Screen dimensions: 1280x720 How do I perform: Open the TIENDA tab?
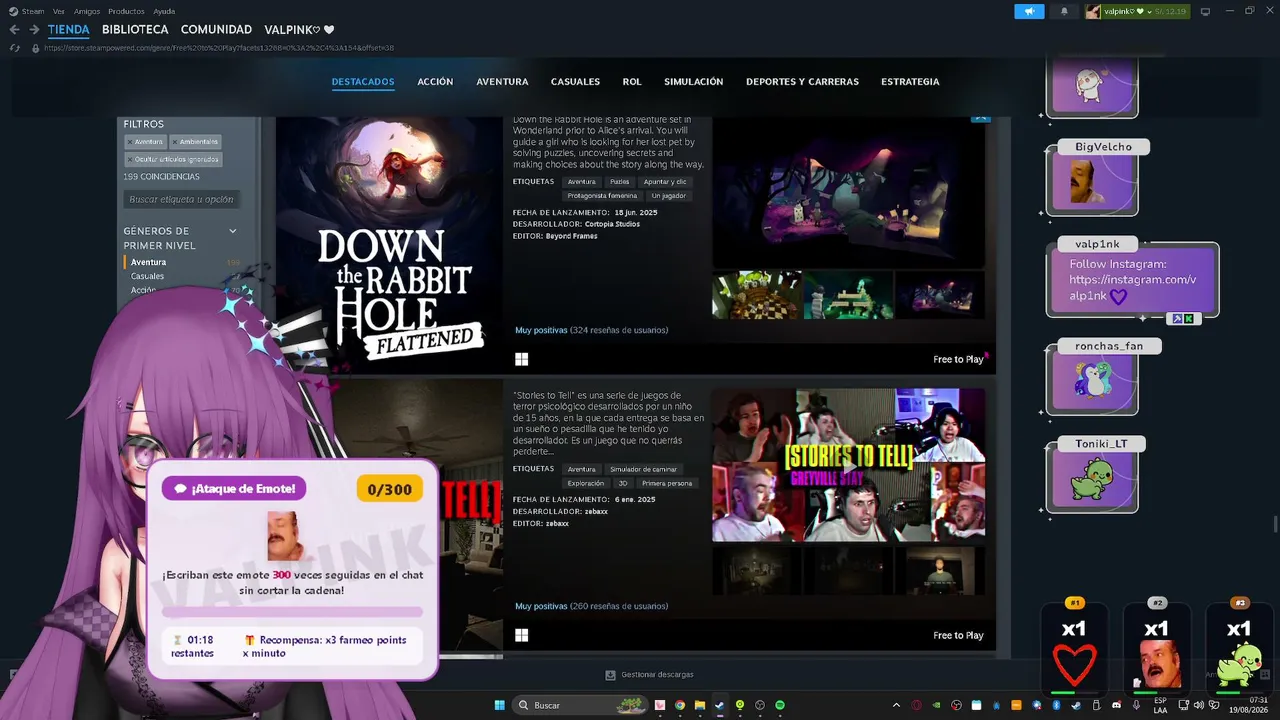coord(68,30)
